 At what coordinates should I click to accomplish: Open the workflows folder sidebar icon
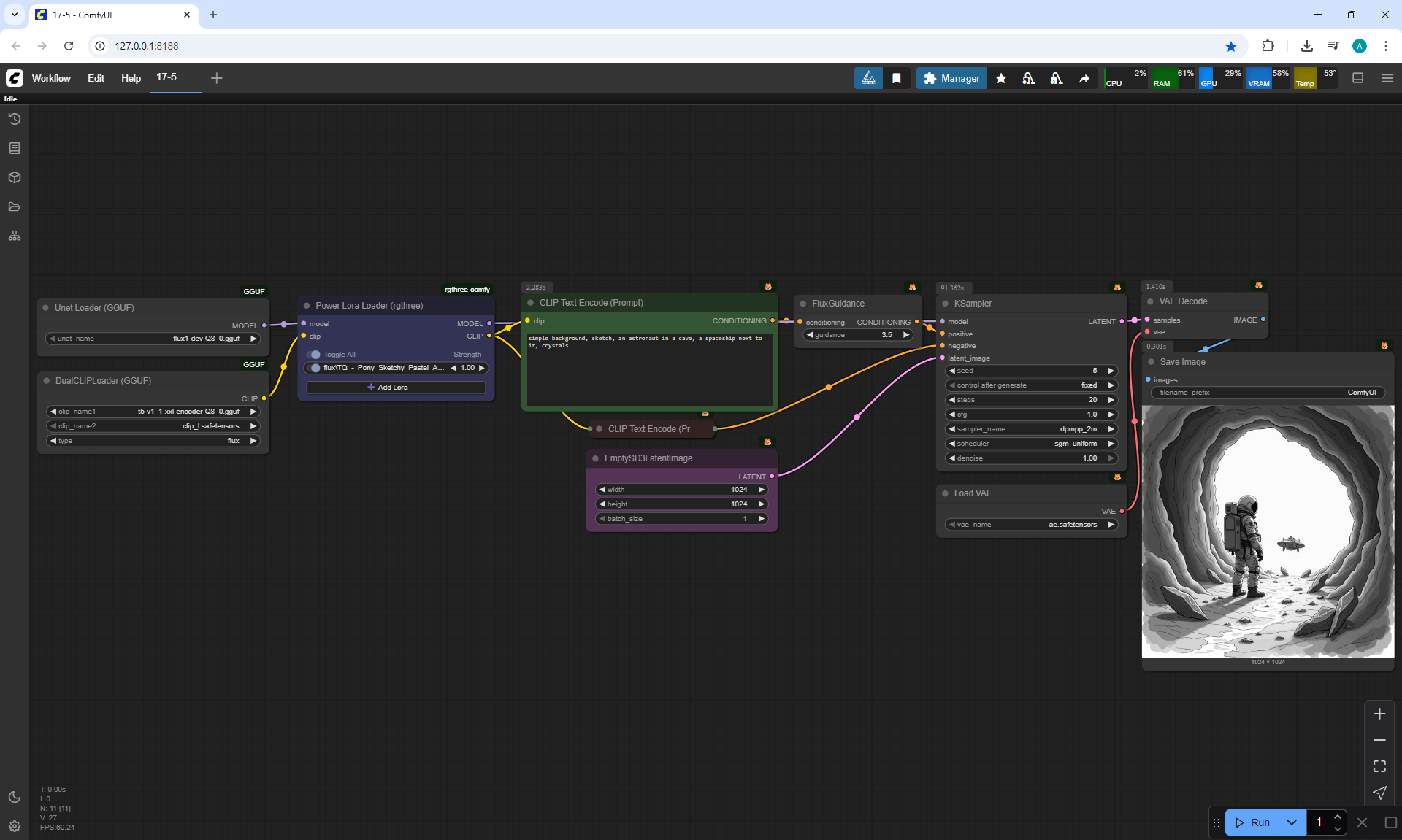click(x=15, y=207)
